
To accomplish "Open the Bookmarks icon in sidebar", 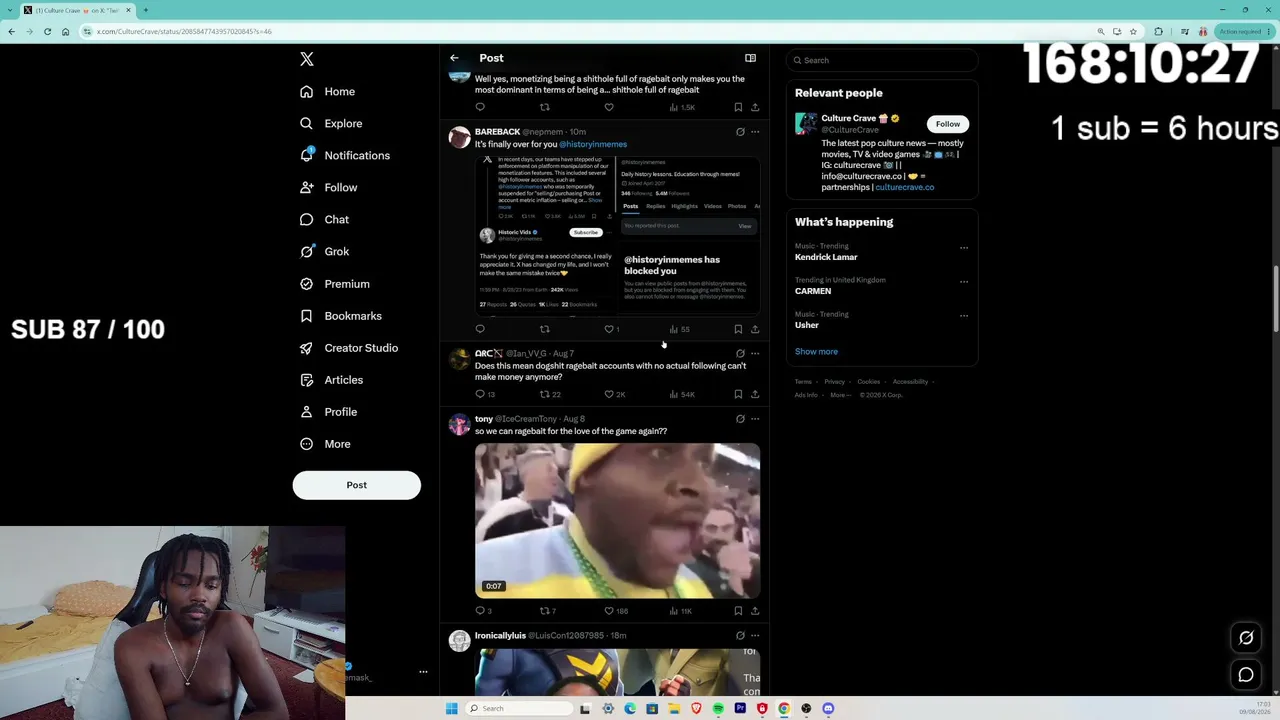I will click(x=307, y=316).
